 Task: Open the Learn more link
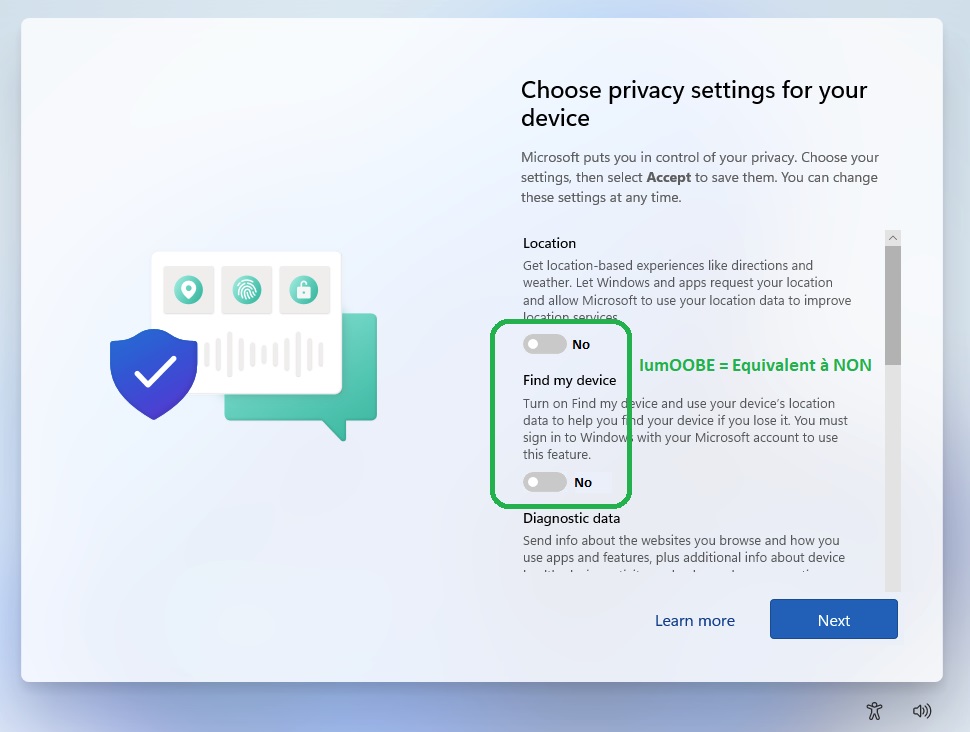click(695, 621)
